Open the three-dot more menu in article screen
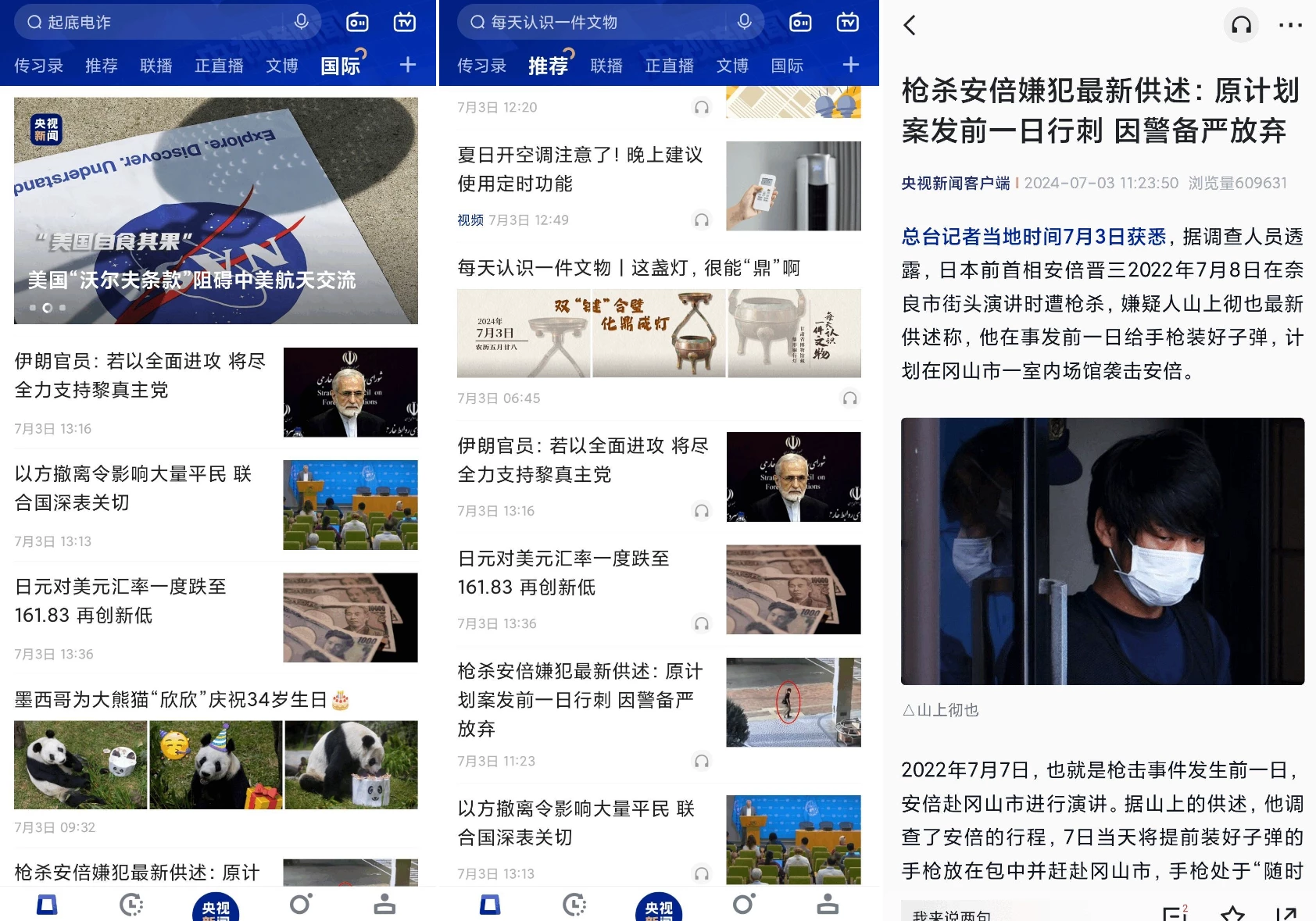1316x921 pixels. [1290, 25]
